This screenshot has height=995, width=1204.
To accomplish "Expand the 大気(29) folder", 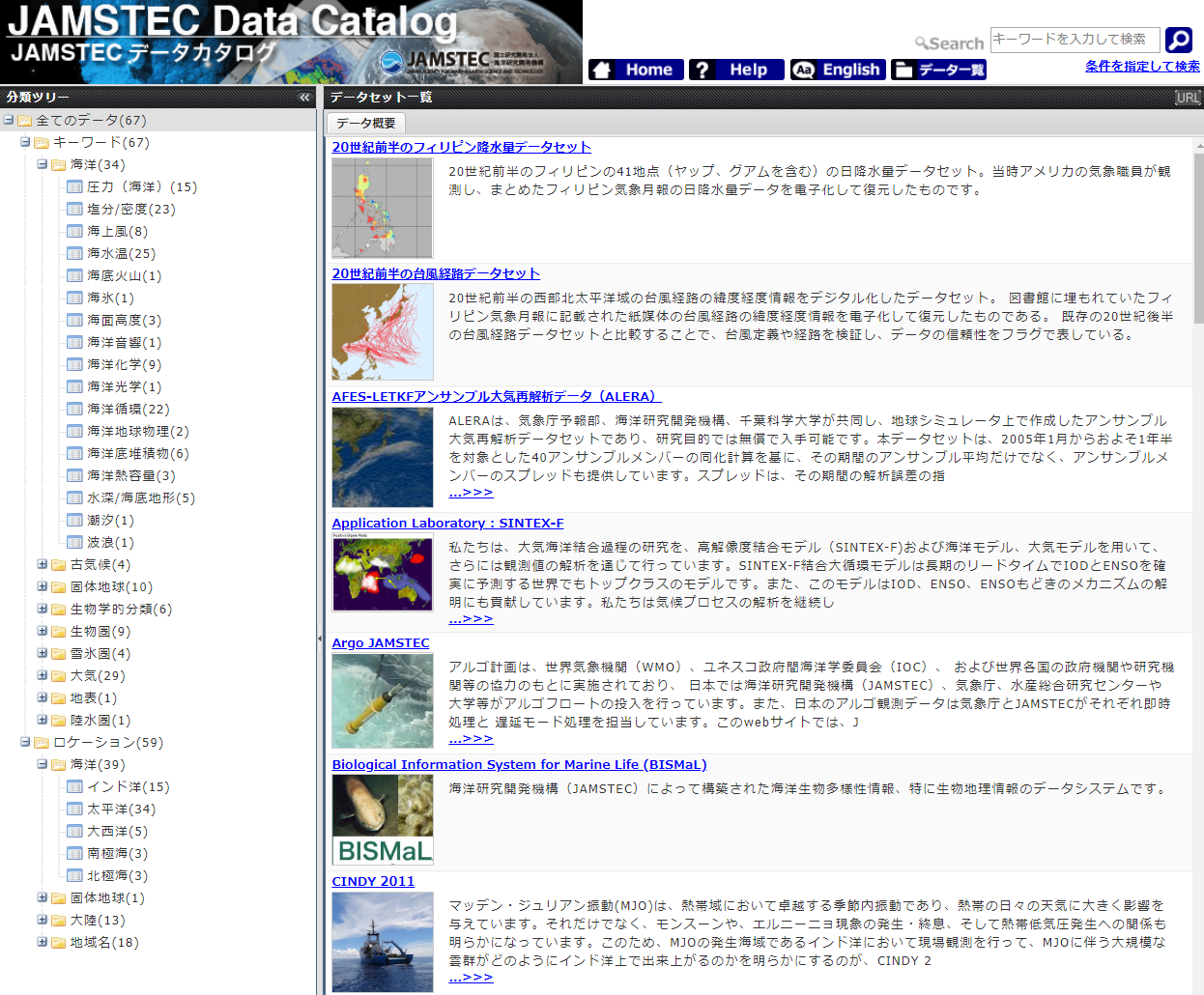I will (43, 675).
